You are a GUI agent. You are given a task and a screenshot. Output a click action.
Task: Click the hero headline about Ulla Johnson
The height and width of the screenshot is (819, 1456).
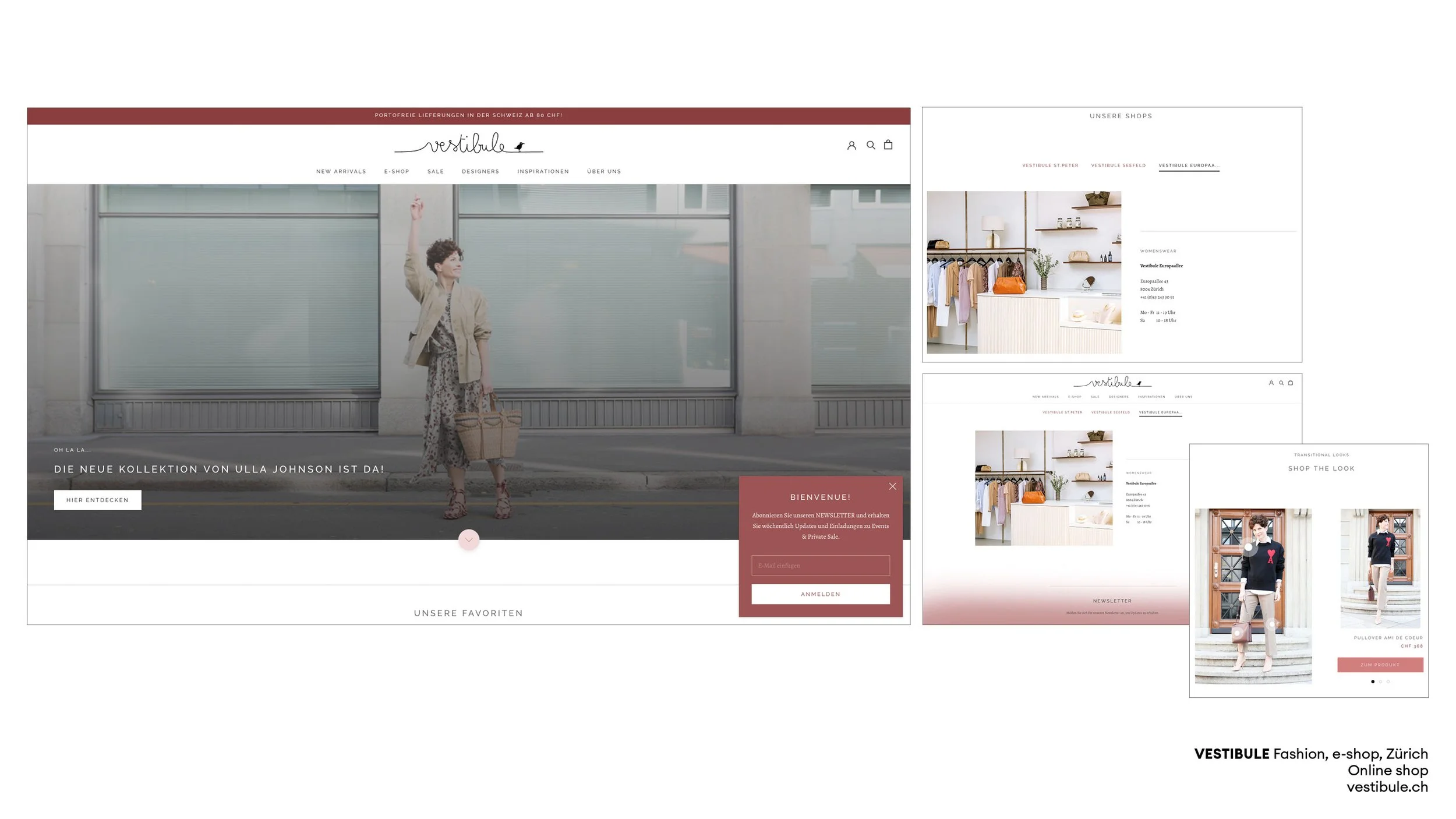(219, 469)
